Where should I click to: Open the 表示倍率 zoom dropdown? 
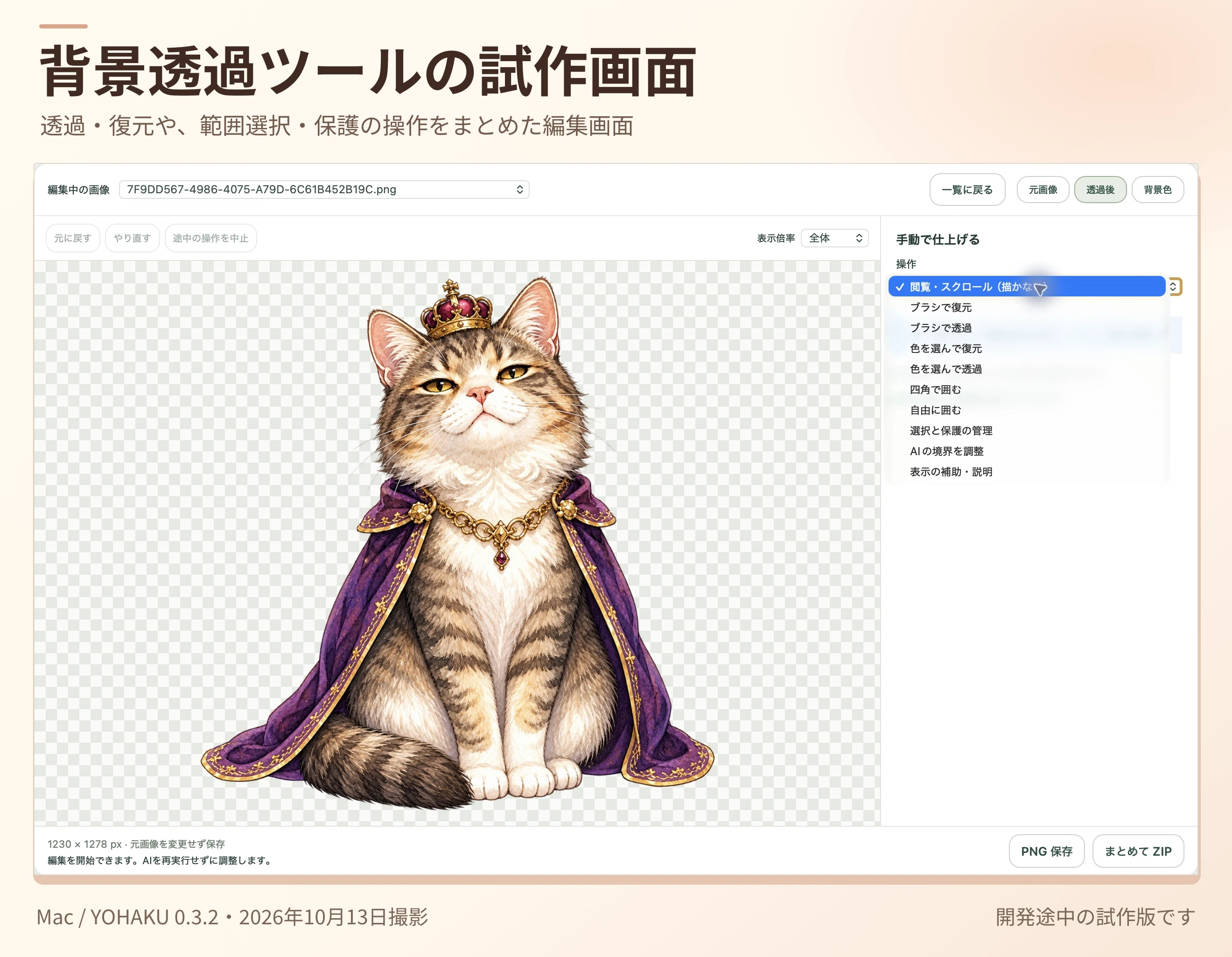pos(834,238)
